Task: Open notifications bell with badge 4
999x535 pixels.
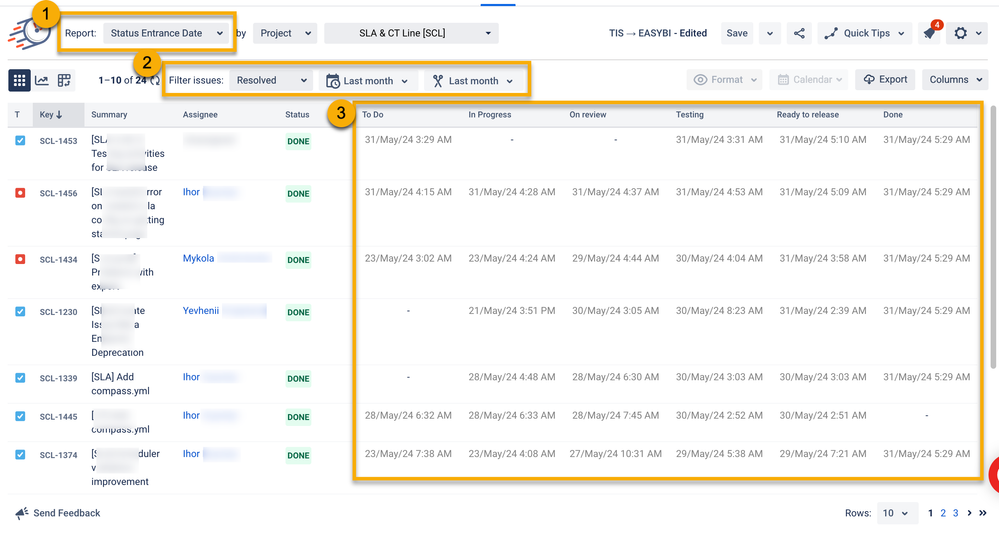Action: click(x=930, y=33)
